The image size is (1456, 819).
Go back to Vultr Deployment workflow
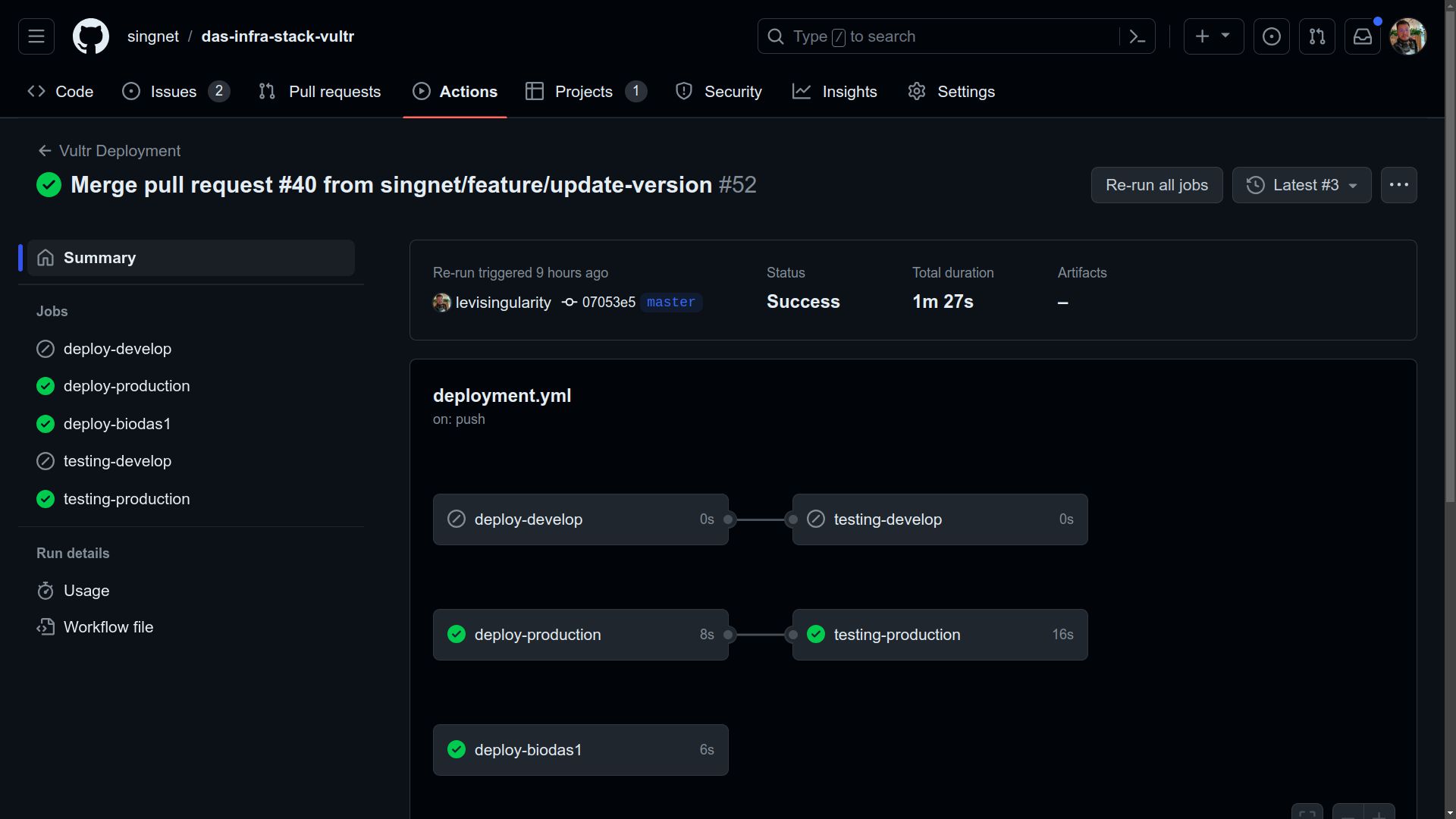pos(109,151)
